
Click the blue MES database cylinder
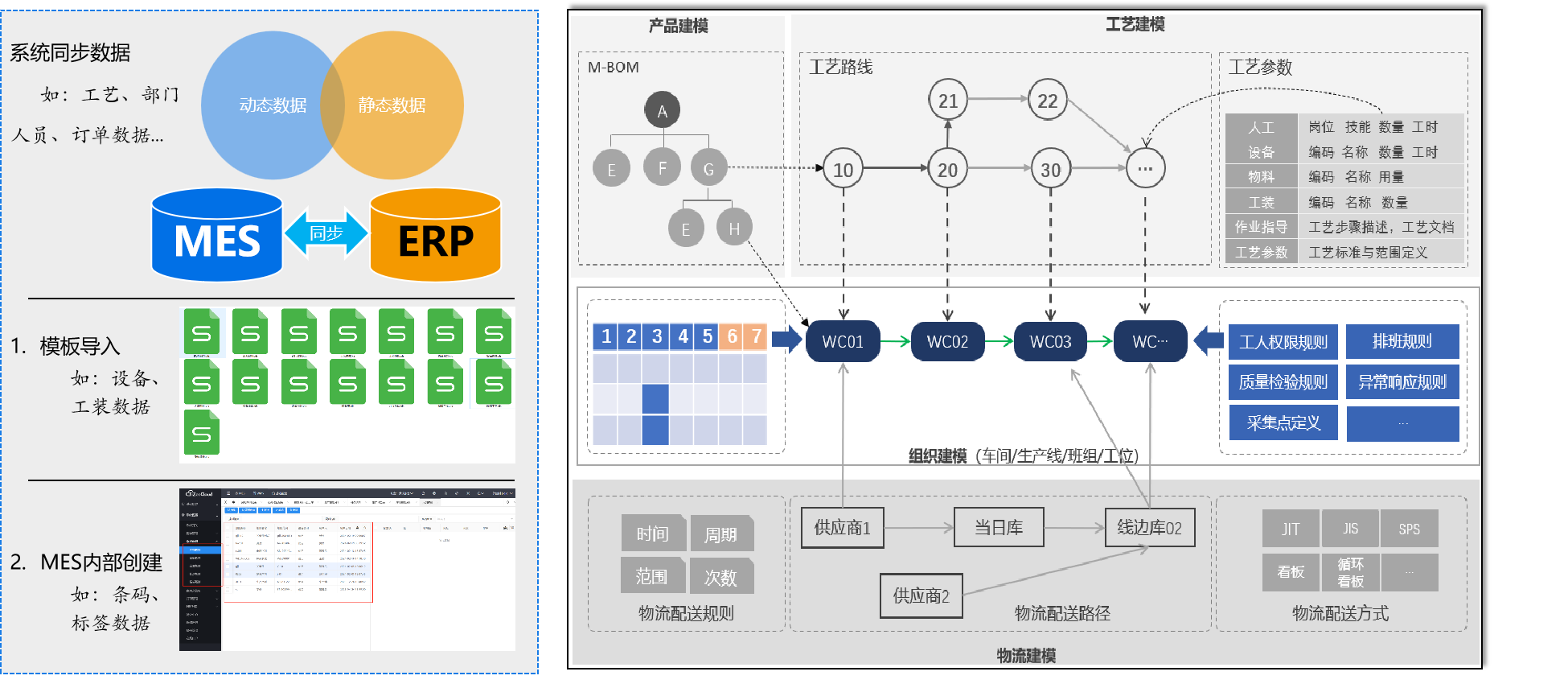[216, 237]
